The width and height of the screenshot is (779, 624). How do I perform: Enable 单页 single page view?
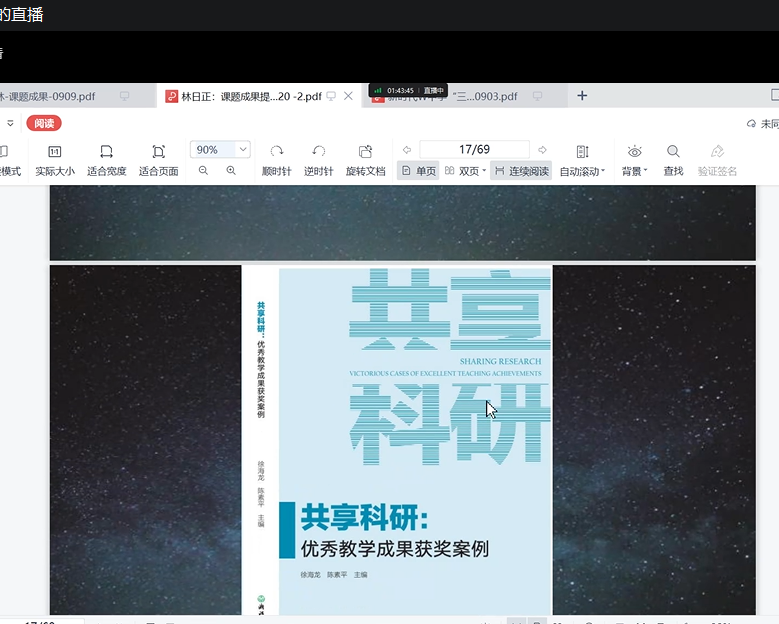[418, 171]
